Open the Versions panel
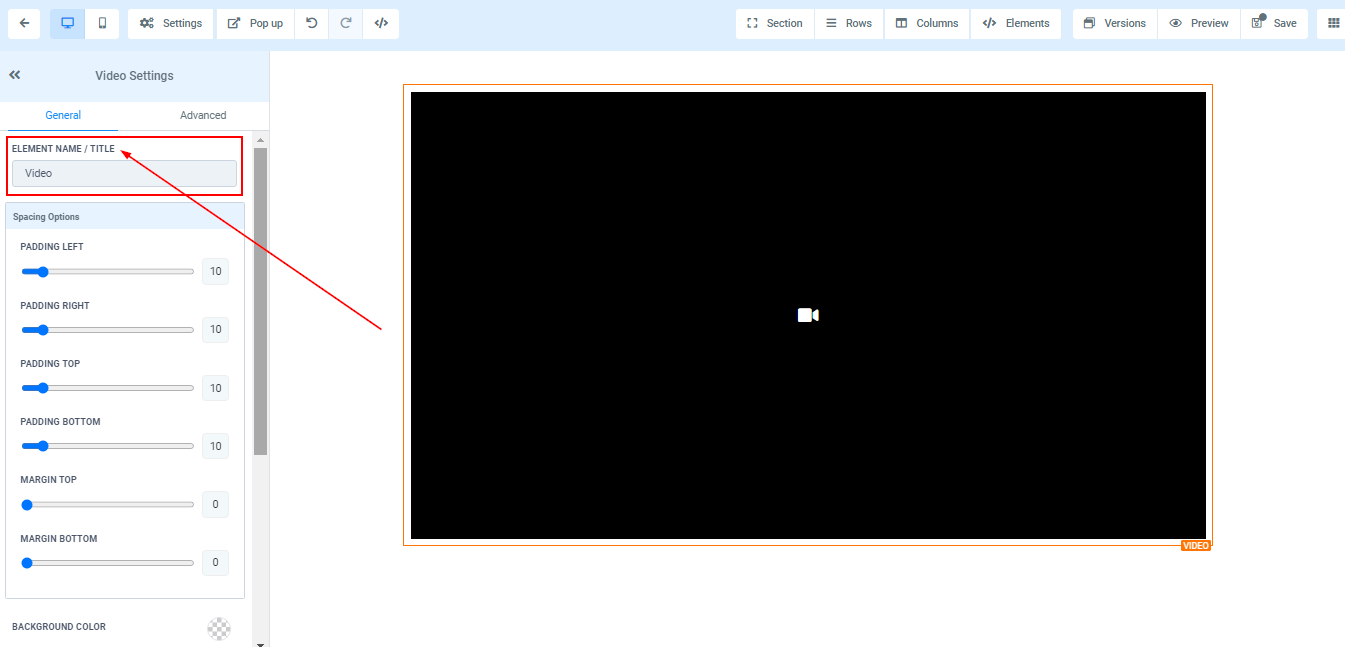The image size is (1345, 647). click(x=1115, y=23)
